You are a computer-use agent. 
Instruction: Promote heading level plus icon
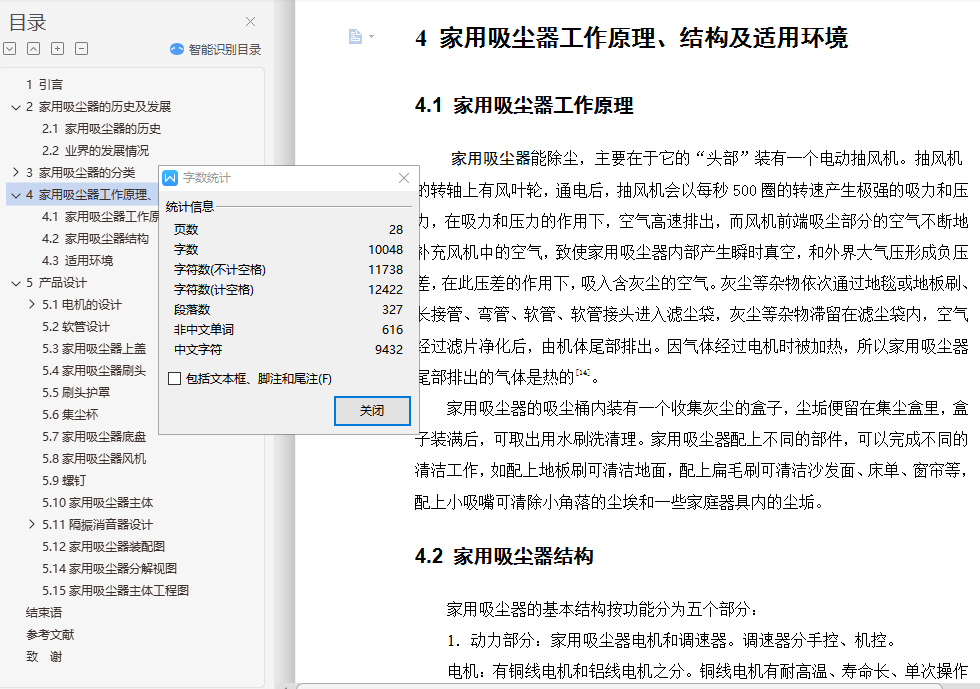(58, 49)
